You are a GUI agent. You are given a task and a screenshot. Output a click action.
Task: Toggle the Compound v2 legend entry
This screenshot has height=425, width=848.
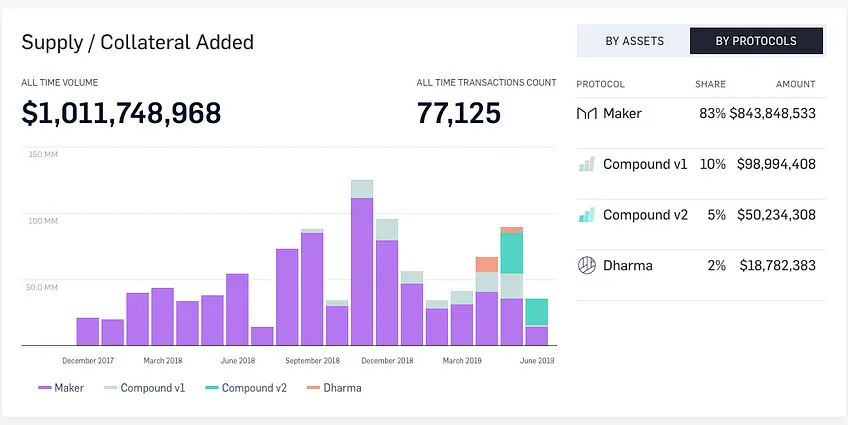tap(246, 388)
